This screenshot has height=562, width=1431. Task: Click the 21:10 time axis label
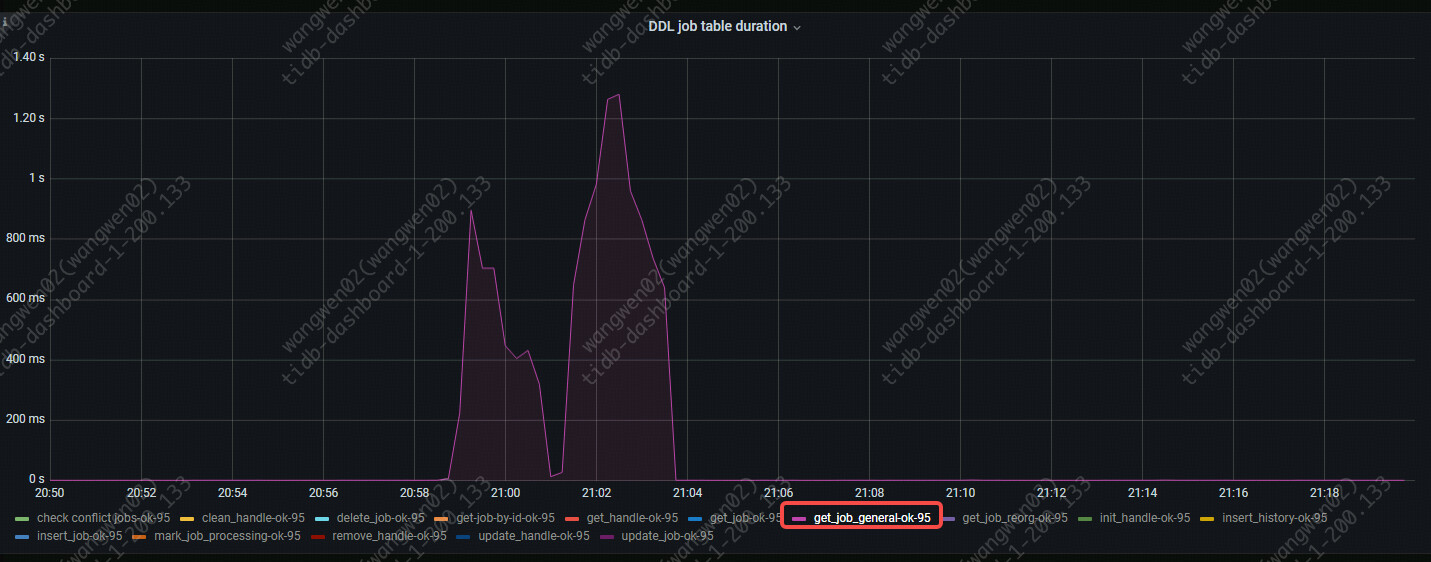(x=960, y=494)
